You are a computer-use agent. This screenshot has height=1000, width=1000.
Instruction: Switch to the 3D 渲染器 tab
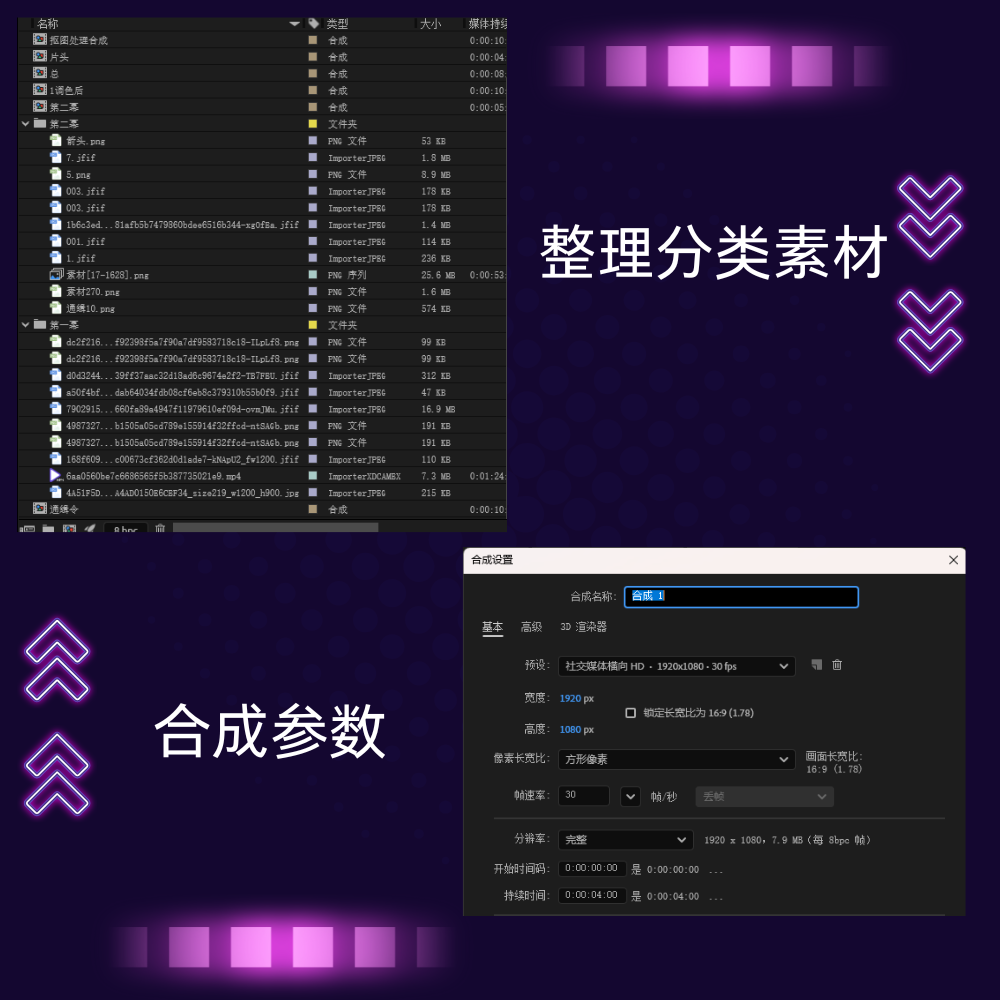[583, 627]
